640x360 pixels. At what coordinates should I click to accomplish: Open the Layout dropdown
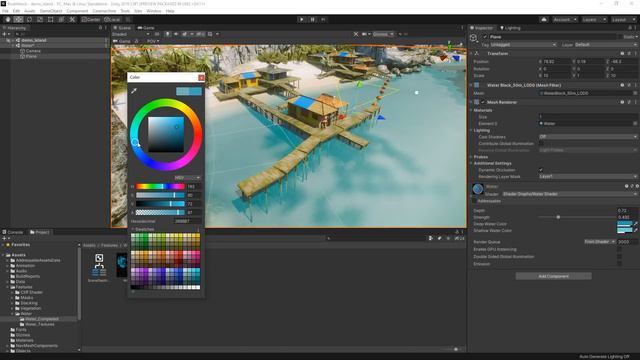coord(623,19)
